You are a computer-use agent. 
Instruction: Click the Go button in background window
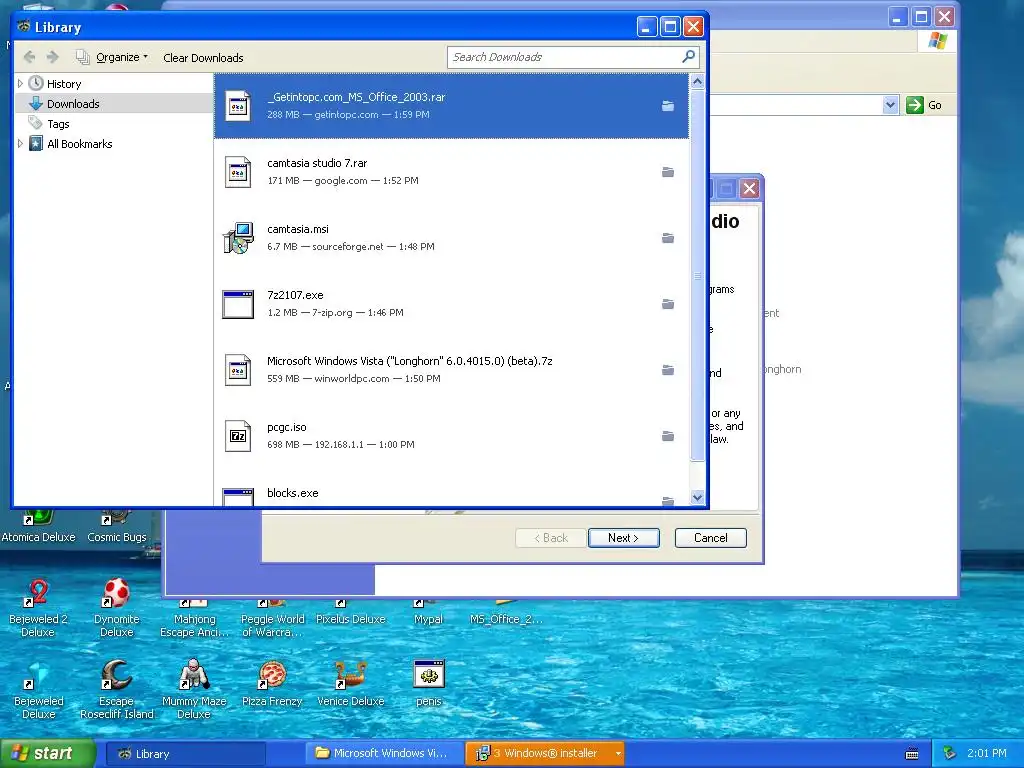925,104
